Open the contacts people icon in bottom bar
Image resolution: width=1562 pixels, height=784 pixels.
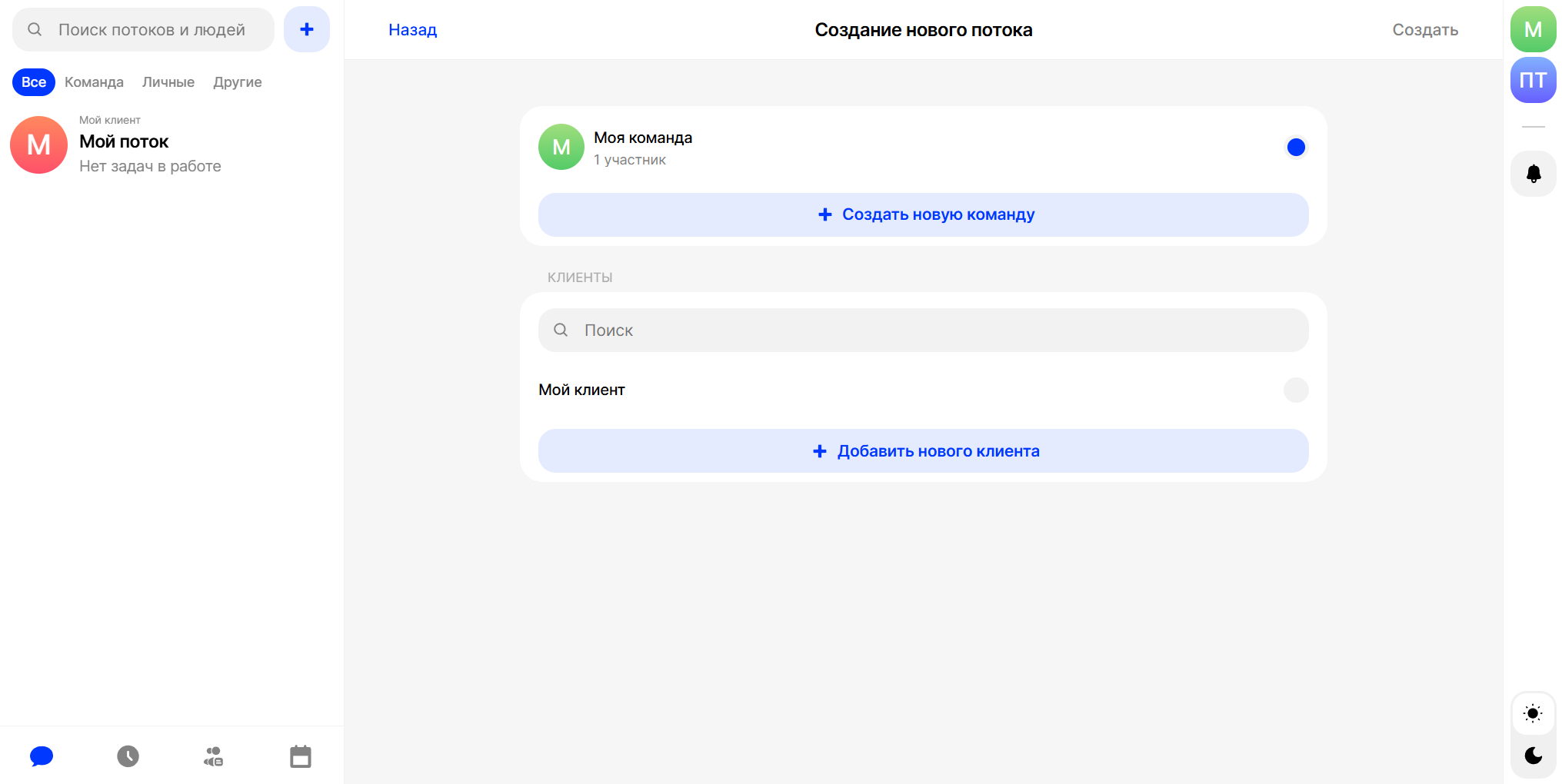pos(214,756)
